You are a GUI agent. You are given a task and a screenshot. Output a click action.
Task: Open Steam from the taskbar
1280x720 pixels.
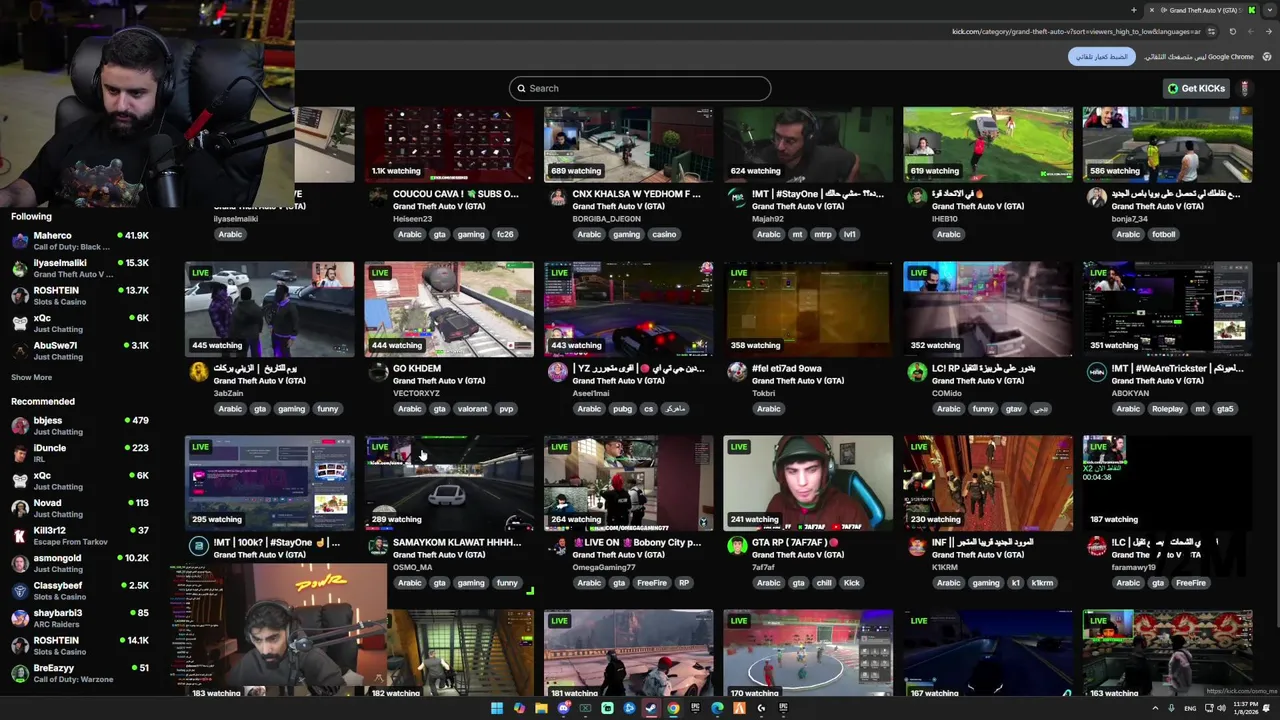tap(651, 708)
